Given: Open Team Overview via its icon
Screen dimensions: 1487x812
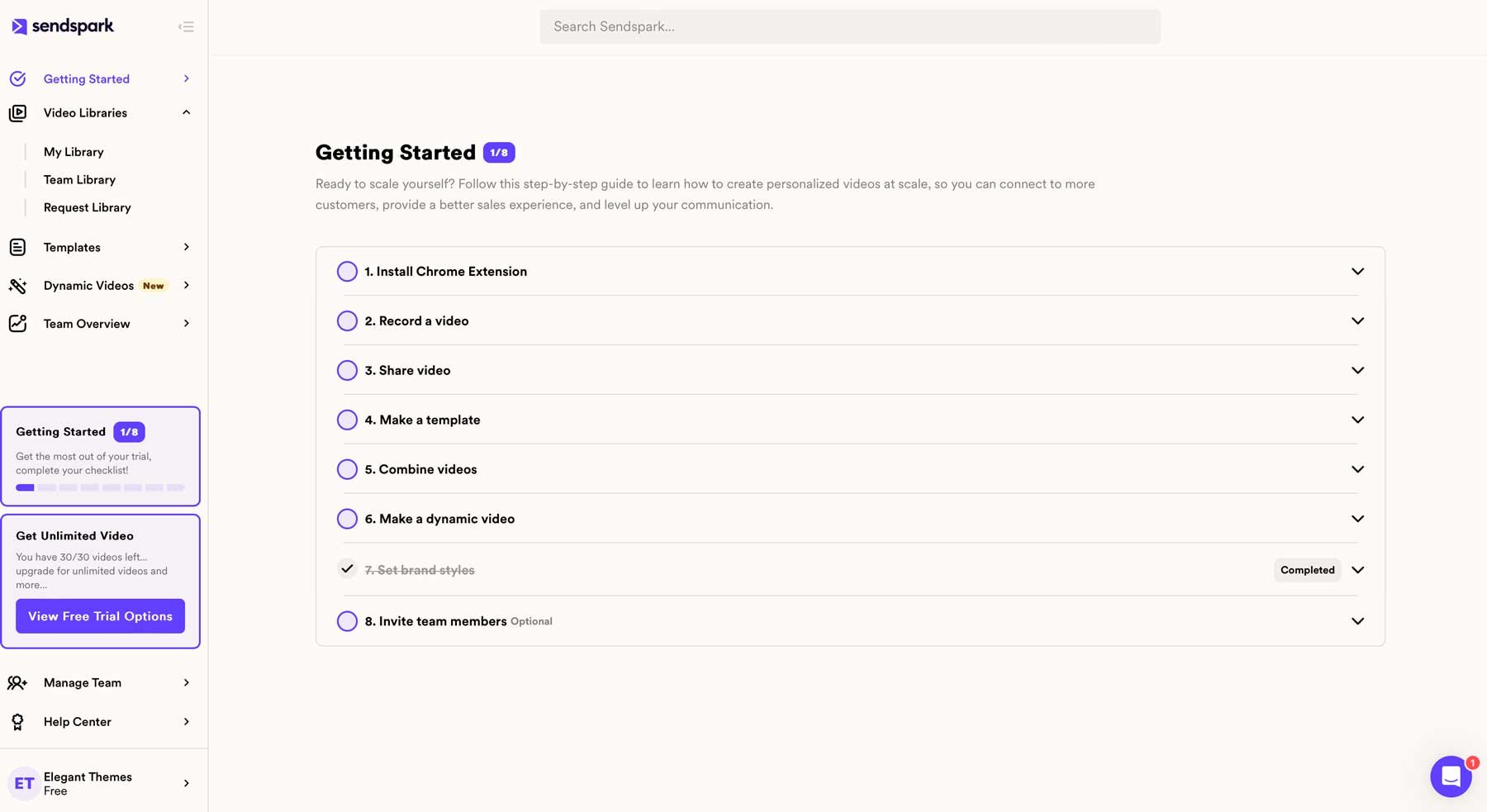Looking at the screenshot, I should (x=18, y=323).
